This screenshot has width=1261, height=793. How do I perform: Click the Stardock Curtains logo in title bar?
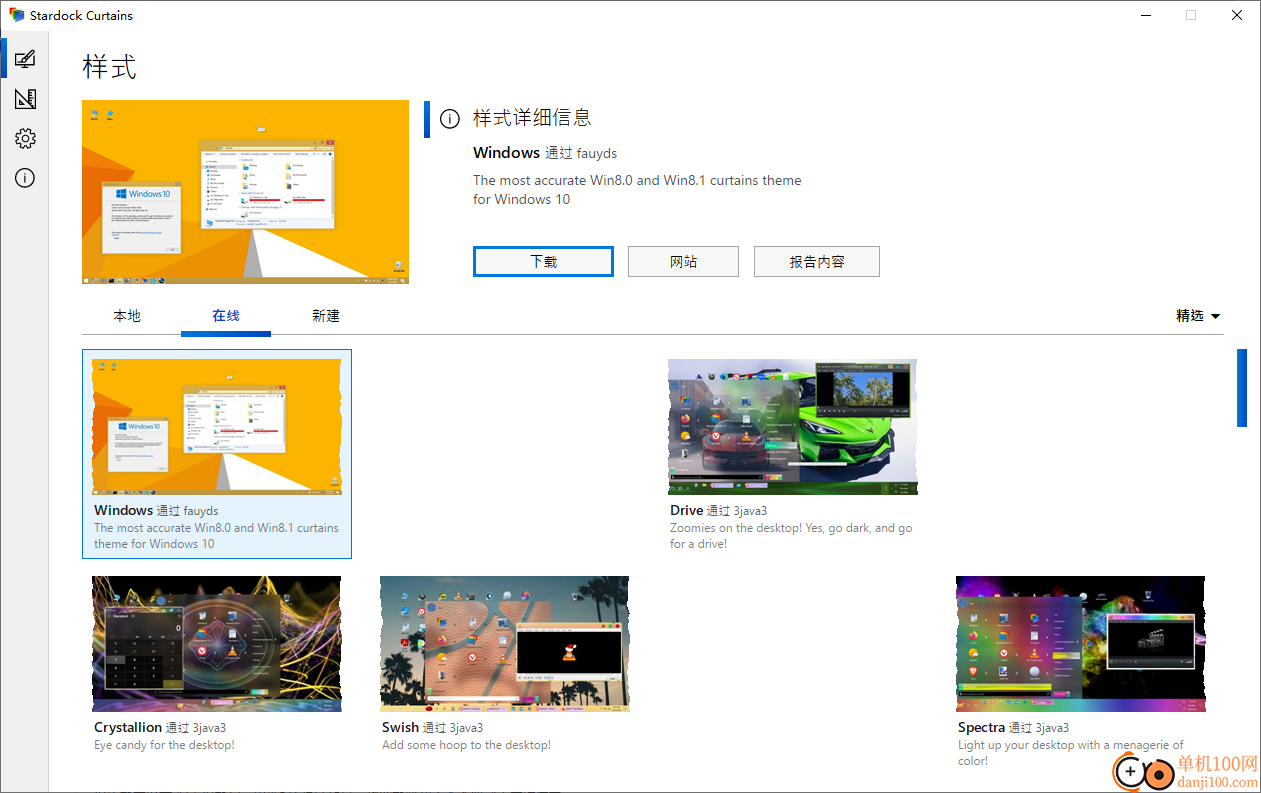click(x=17, y=15)
